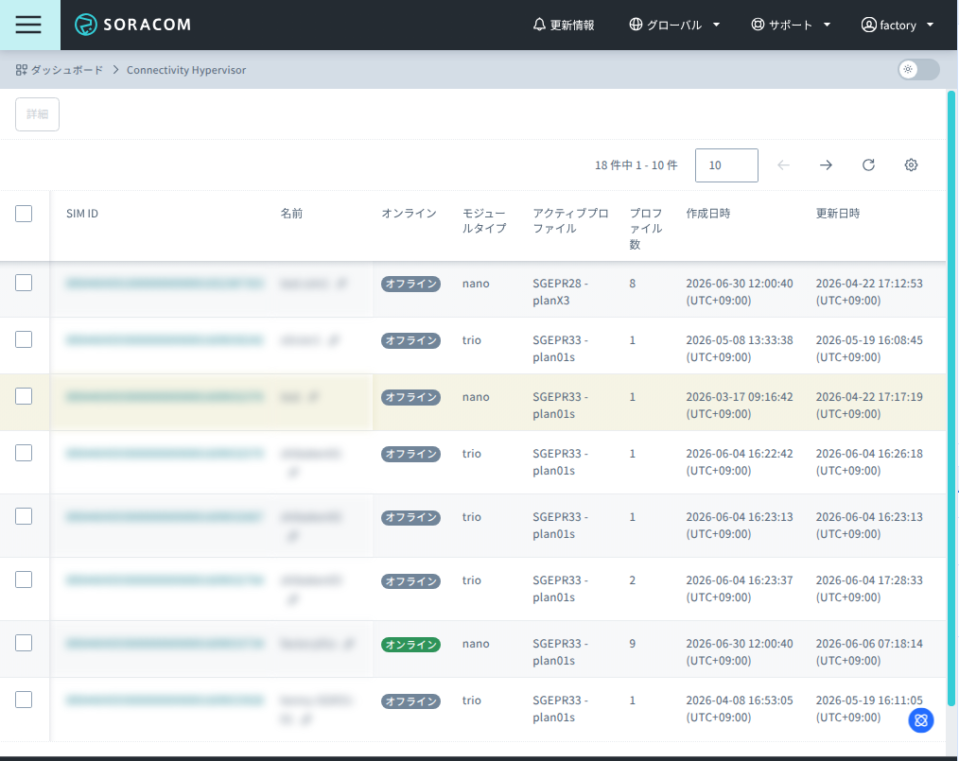
Task: Click the 詳細 details button
Action: click(x=37, y=114)
